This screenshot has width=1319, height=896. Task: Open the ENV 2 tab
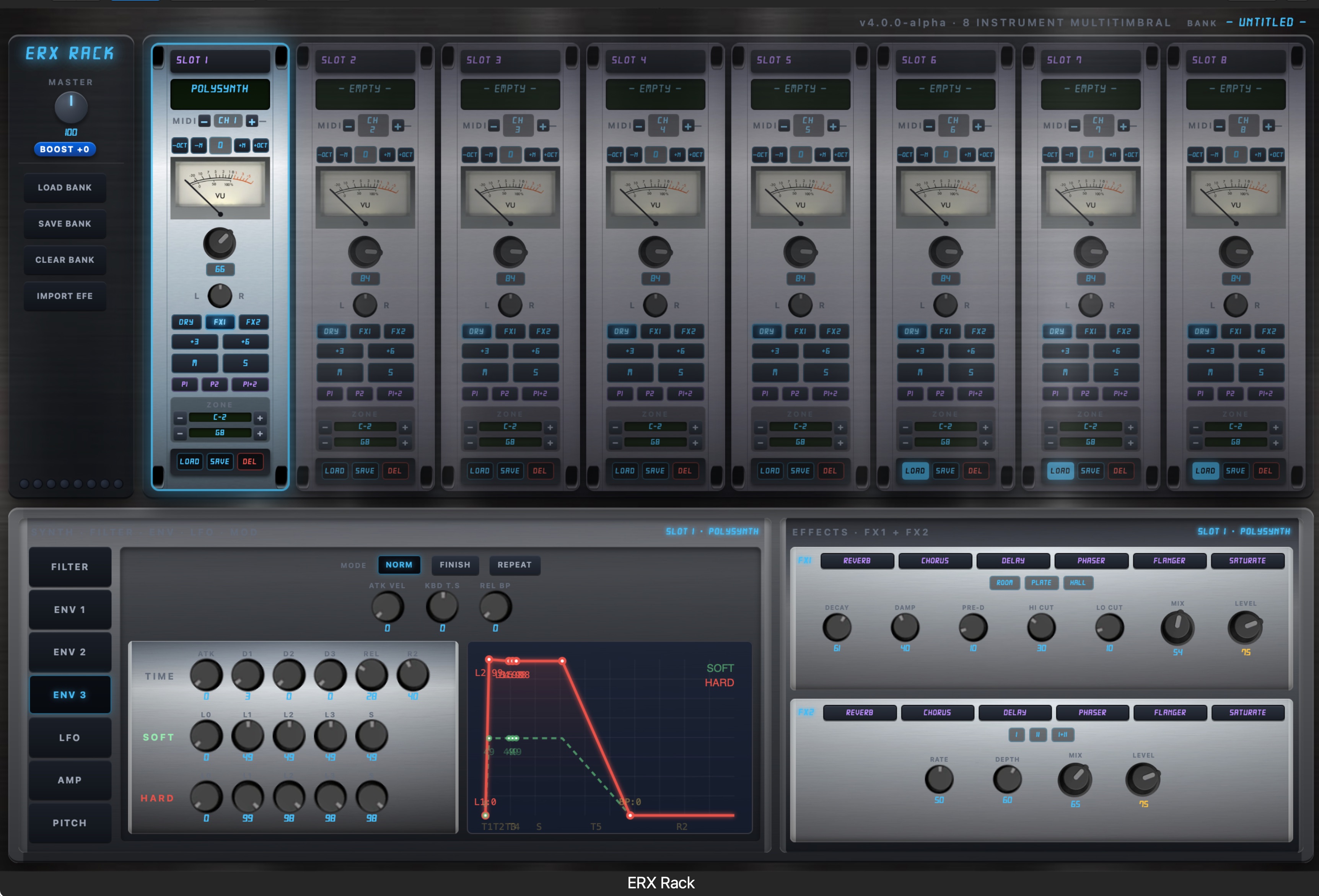coord(70,652)
